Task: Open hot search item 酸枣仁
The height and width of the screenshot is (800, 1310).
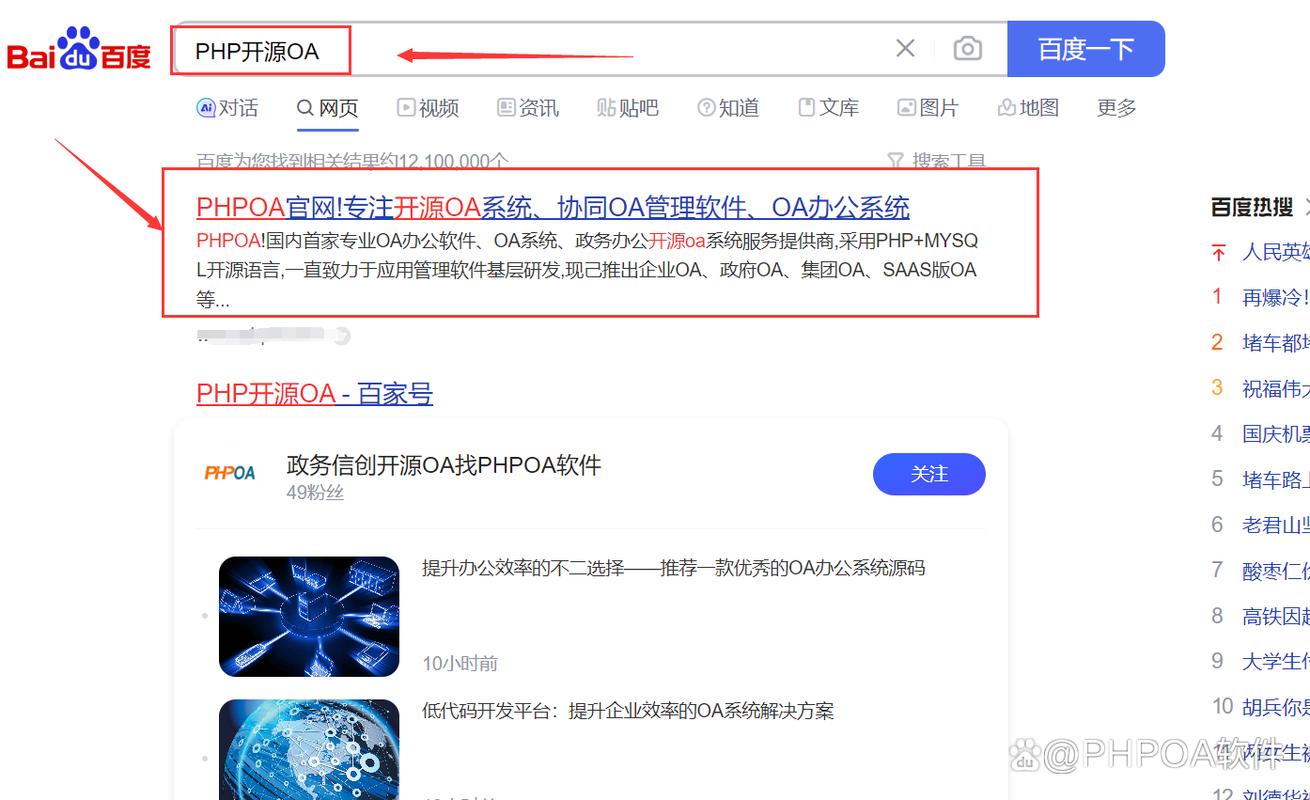Action: click(1275, 570)
